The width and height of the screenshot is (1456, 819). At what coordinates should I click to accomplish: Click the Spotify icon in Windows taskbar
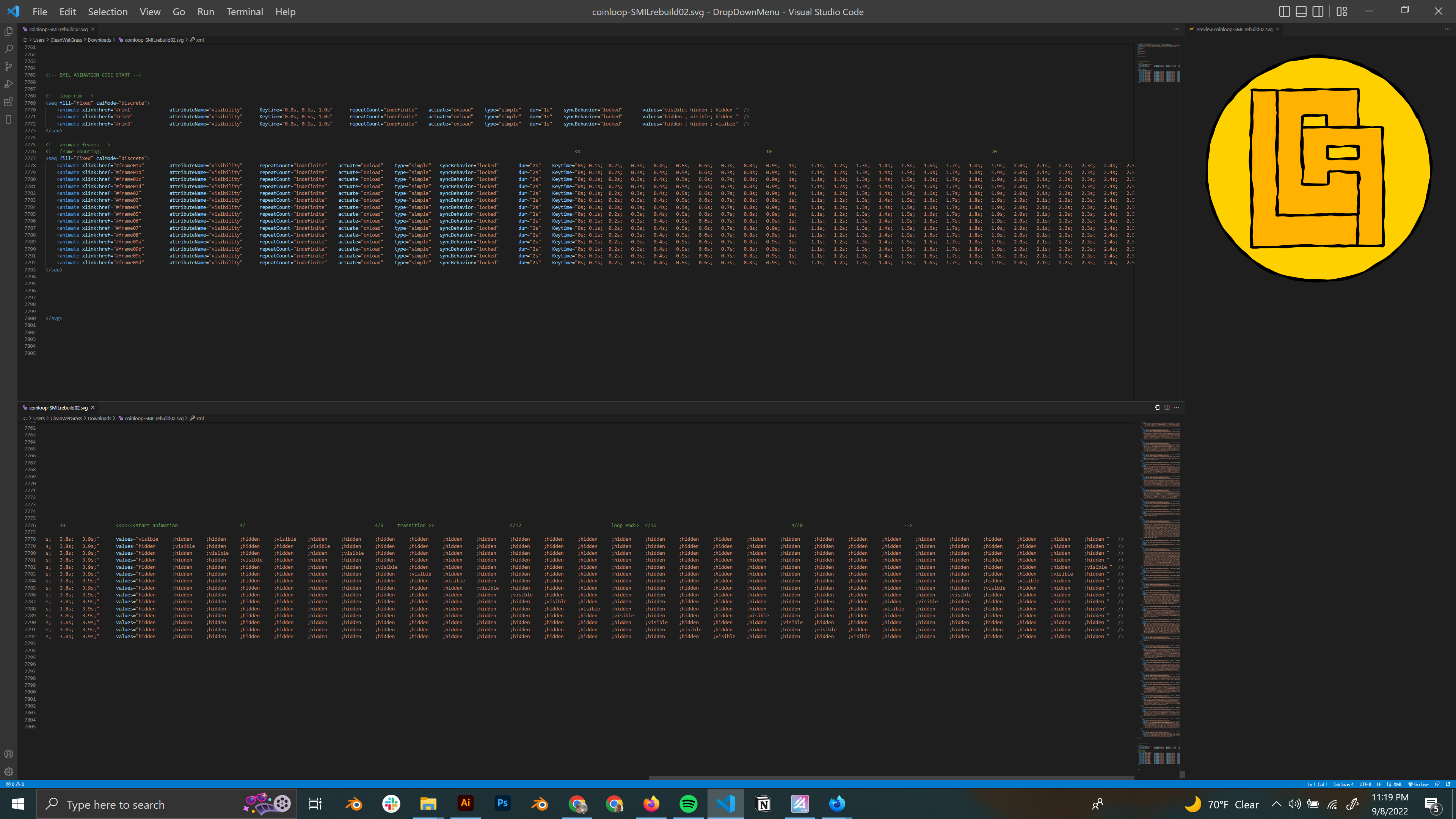click(689, 804)
